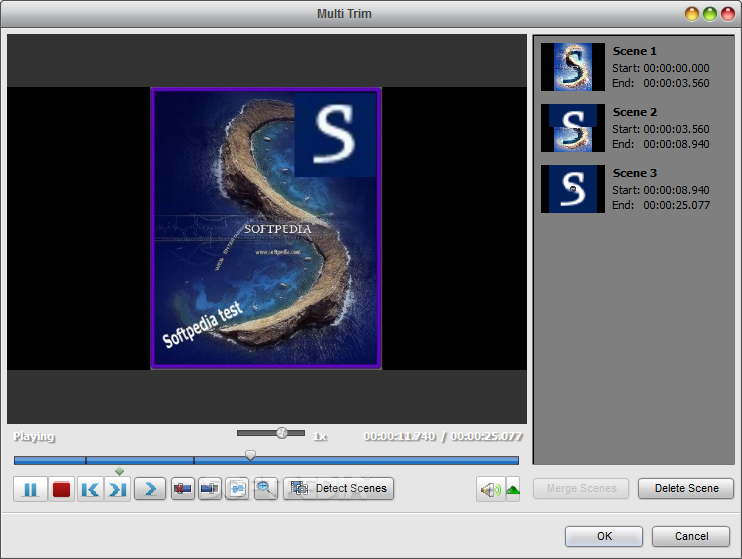
Task: Click Scene 3 end time 00:00:25.077
Action: (676, 205)
